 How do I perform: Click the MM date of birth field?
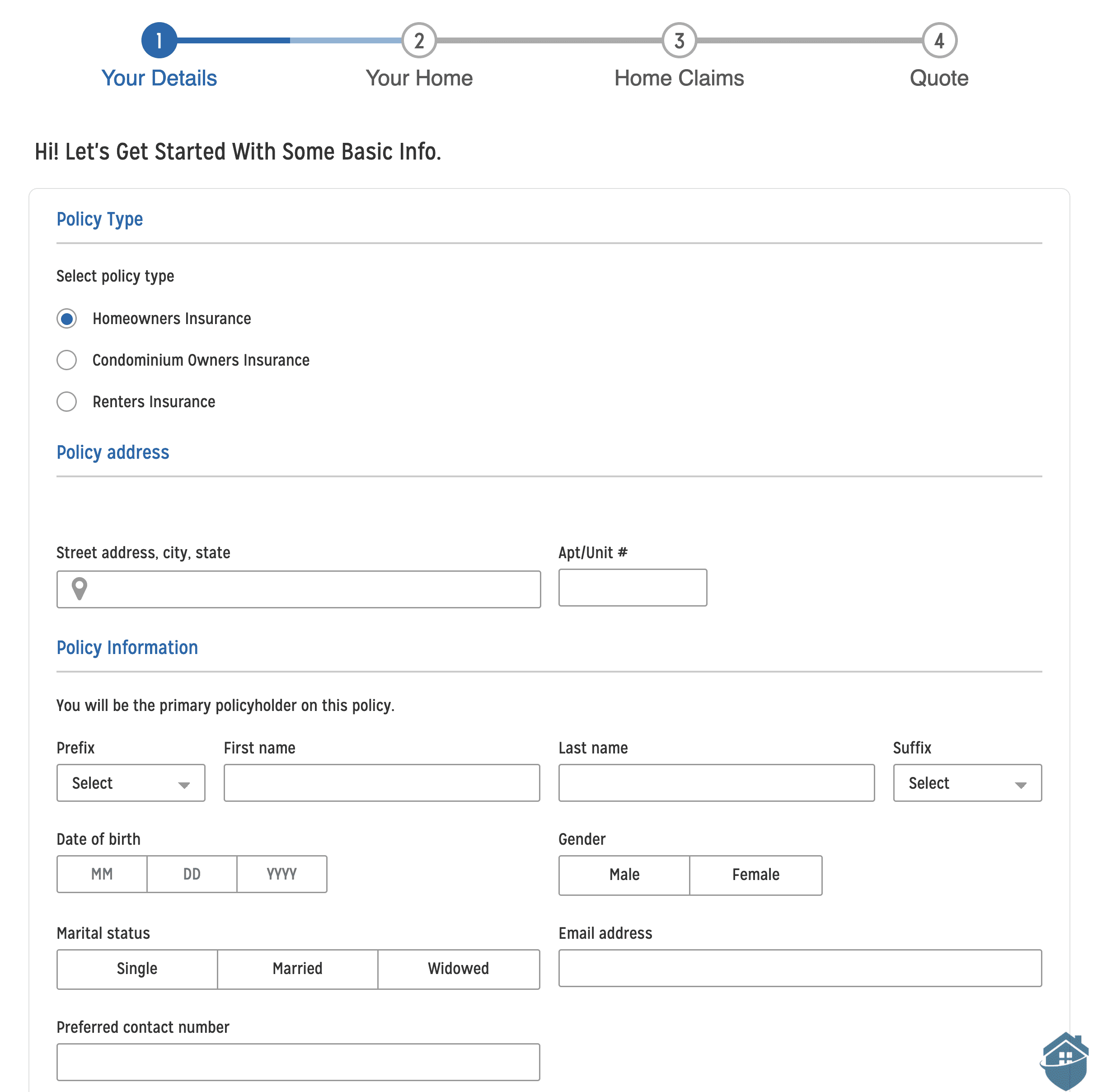(102, 874)
